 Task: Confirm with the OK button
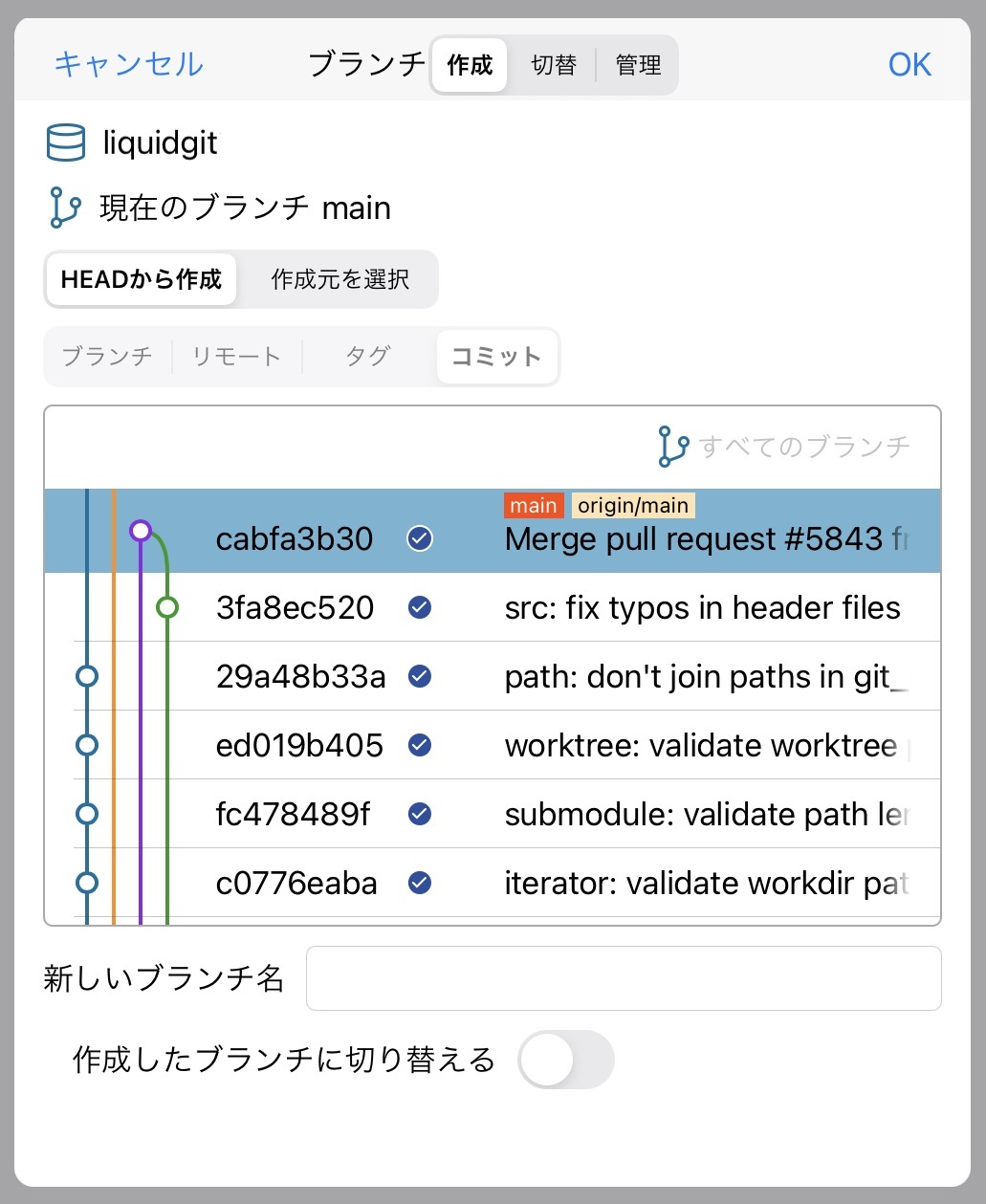coord(909,65)
